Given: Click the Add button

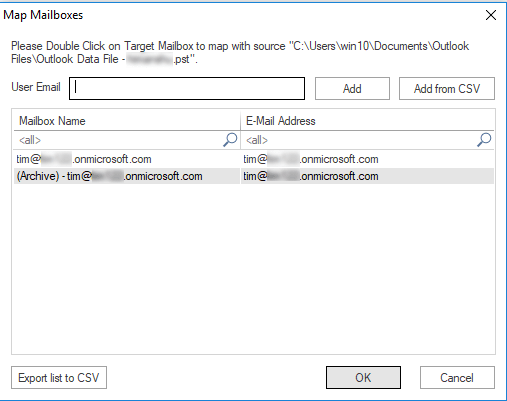Looking at the screenshot, I should coord(352,88).
